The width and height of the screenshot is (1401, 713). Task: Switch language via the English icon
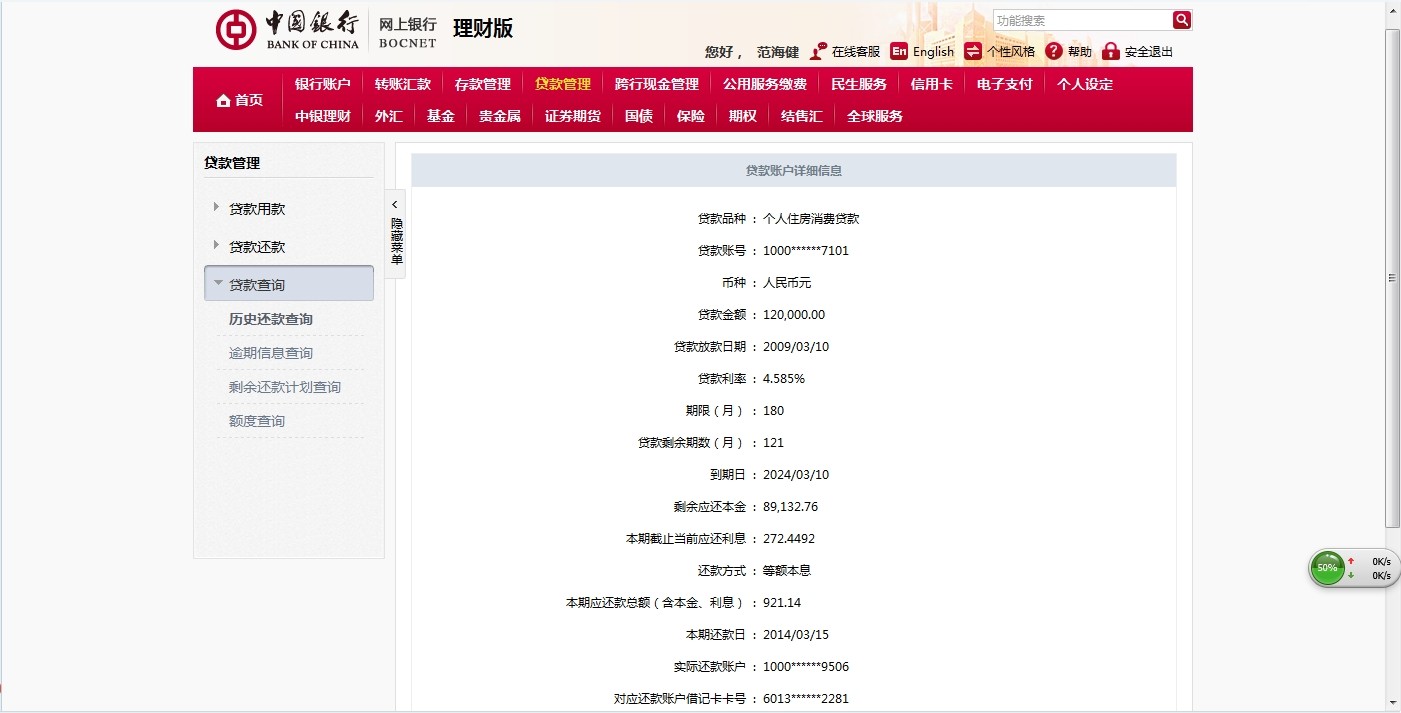tap(899, 51)
